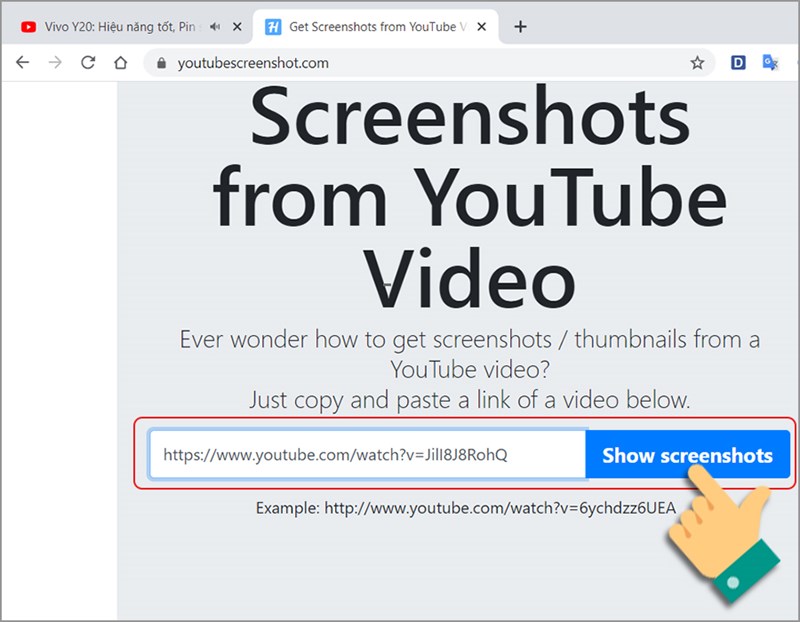Open the D extension icon
Image resolution: width=800 pixels, height=622 pixels.
click(x=738, y=63)
